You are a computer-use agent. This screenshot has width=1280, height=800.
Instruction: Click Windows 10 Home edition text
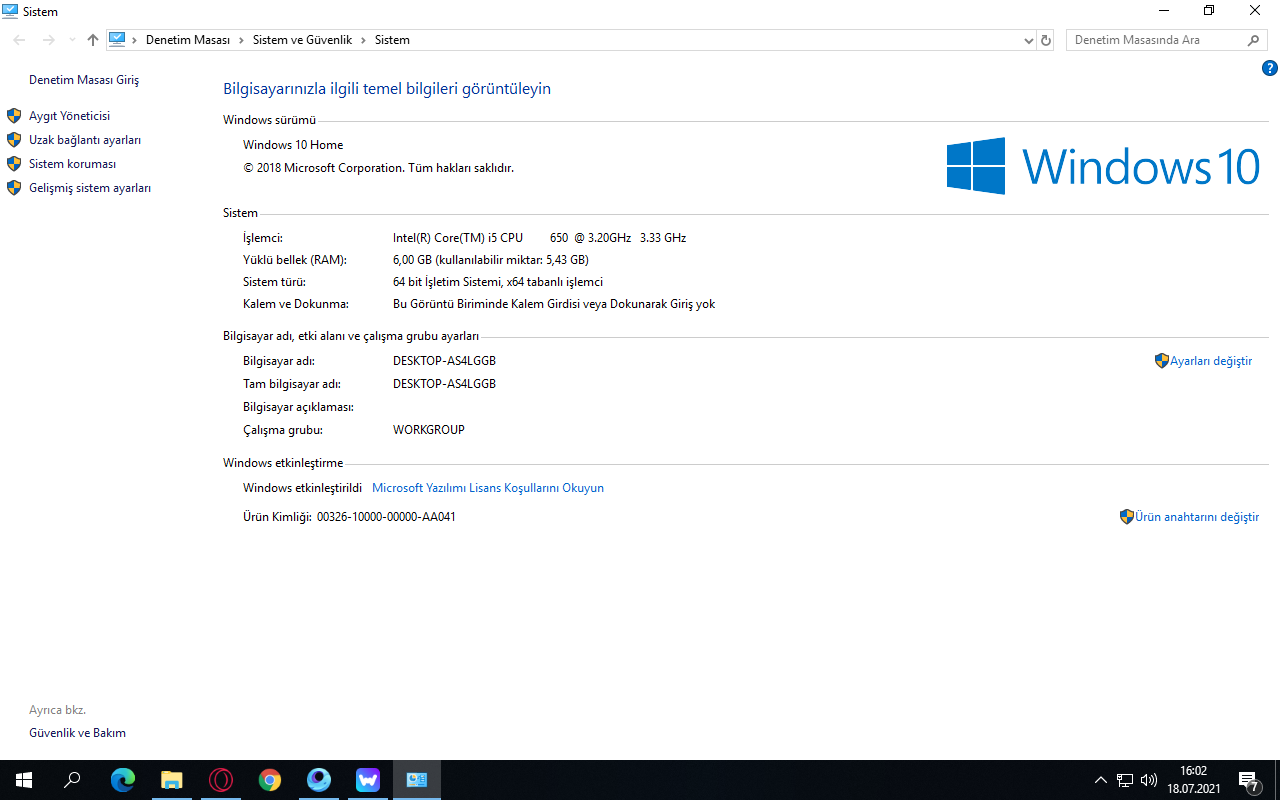[293, 145]
